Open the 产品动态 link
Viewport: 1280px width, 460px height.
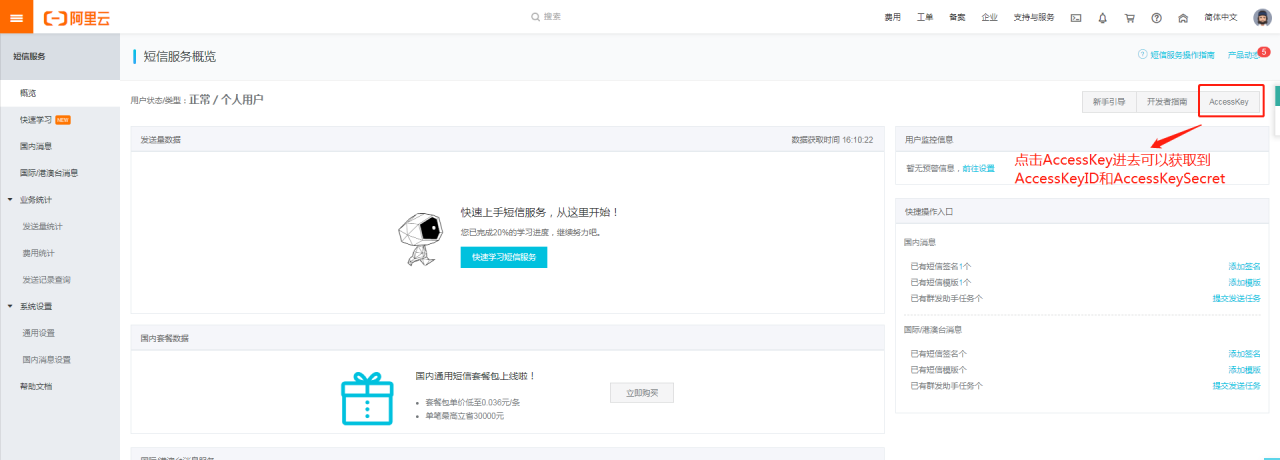coord(1242,55)
